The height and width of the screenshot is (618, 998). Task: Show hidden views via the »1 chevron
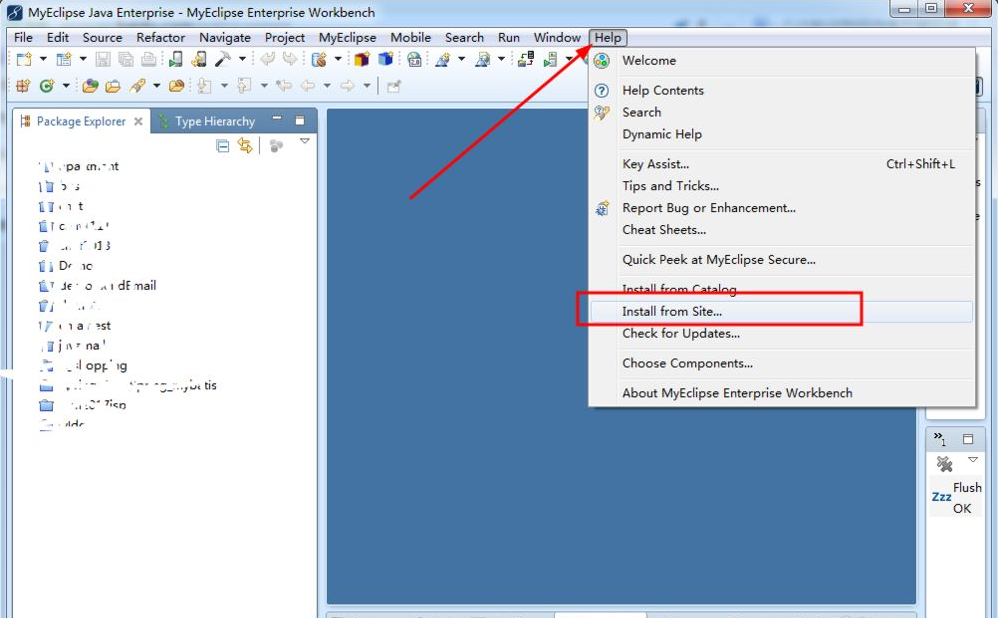pyautogui.click(x=939, y=438)
